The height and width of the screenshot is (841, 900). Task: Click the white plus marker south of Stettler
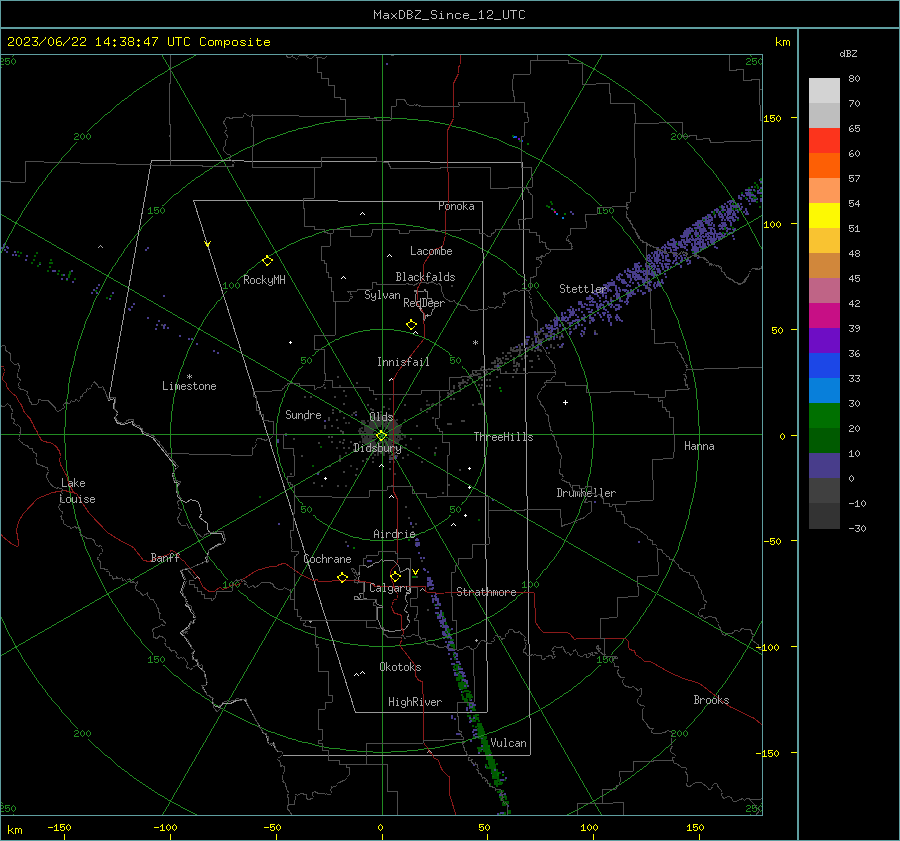coord(565,402)
